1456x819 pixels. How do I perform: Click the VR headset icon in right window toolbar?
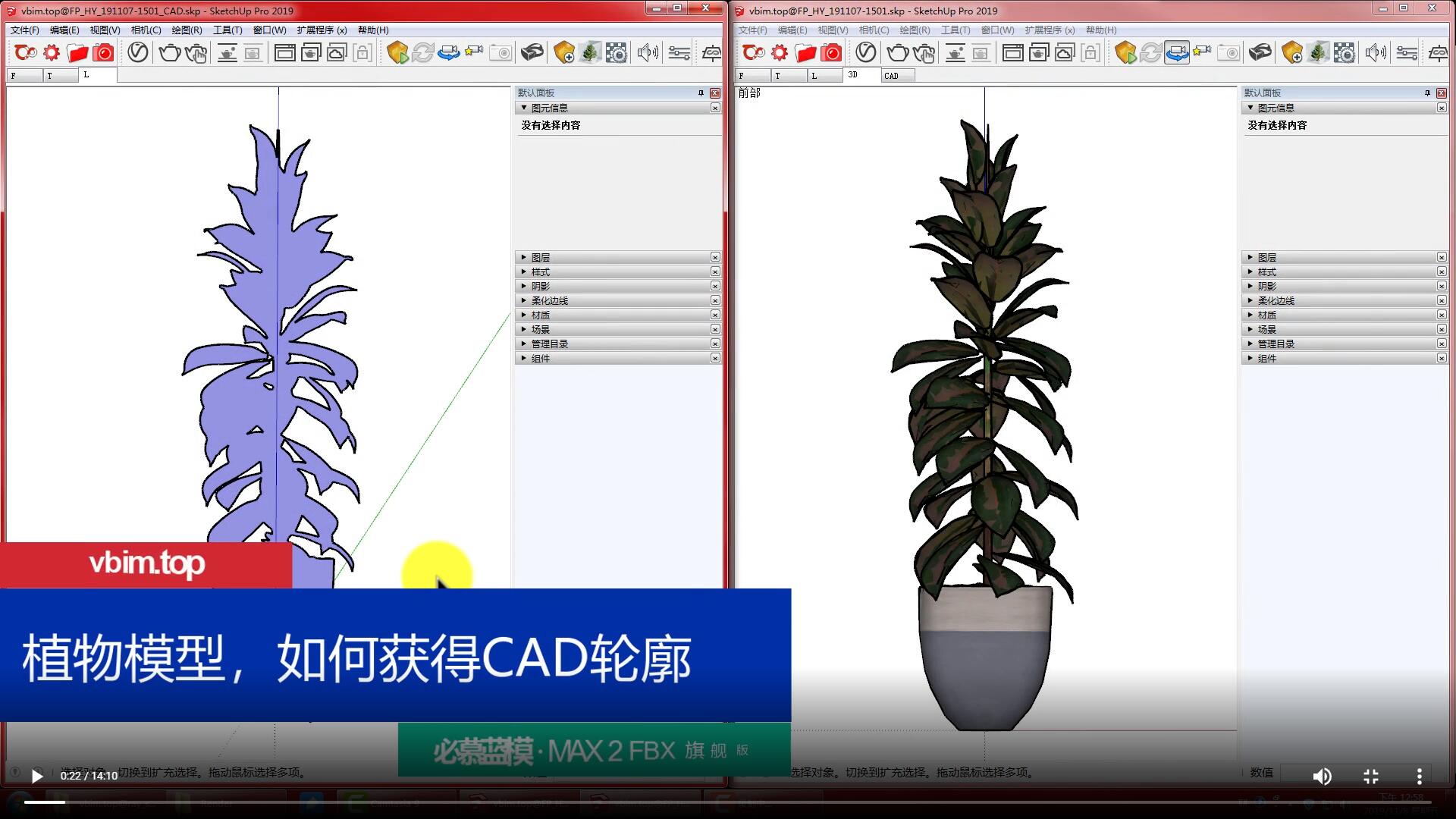click(1260, 52)
